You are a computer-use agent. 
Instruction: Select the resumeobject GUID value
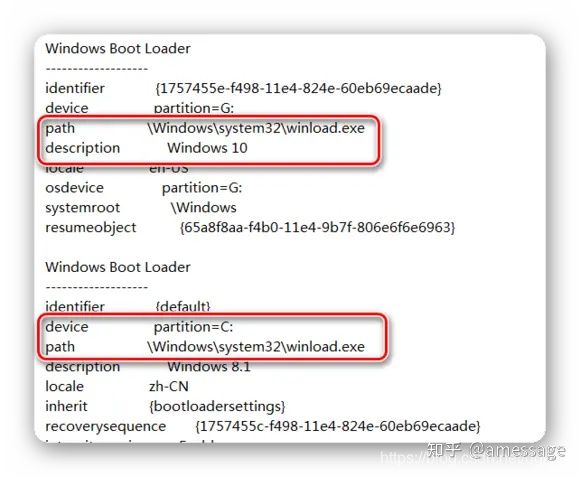[x=317, y=227]
